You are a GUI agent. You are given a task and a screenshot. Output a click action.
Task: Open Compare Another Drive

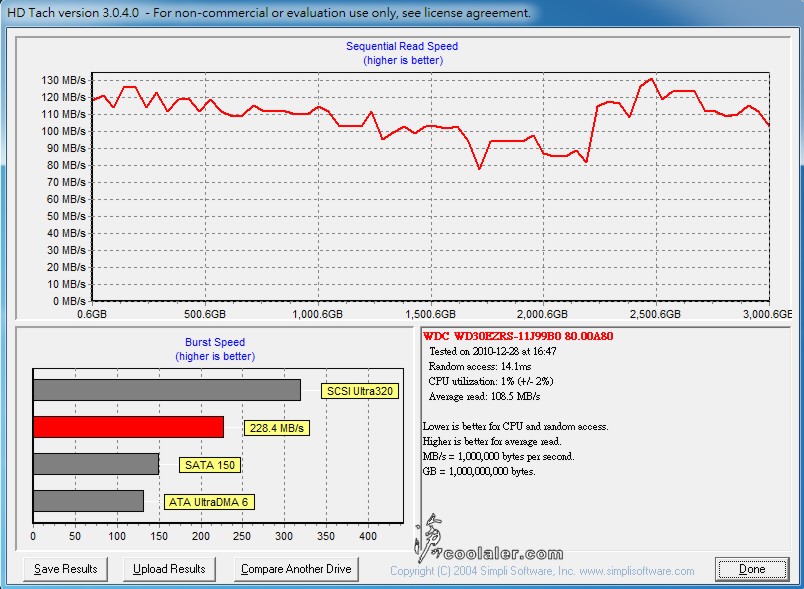point(296,569)
